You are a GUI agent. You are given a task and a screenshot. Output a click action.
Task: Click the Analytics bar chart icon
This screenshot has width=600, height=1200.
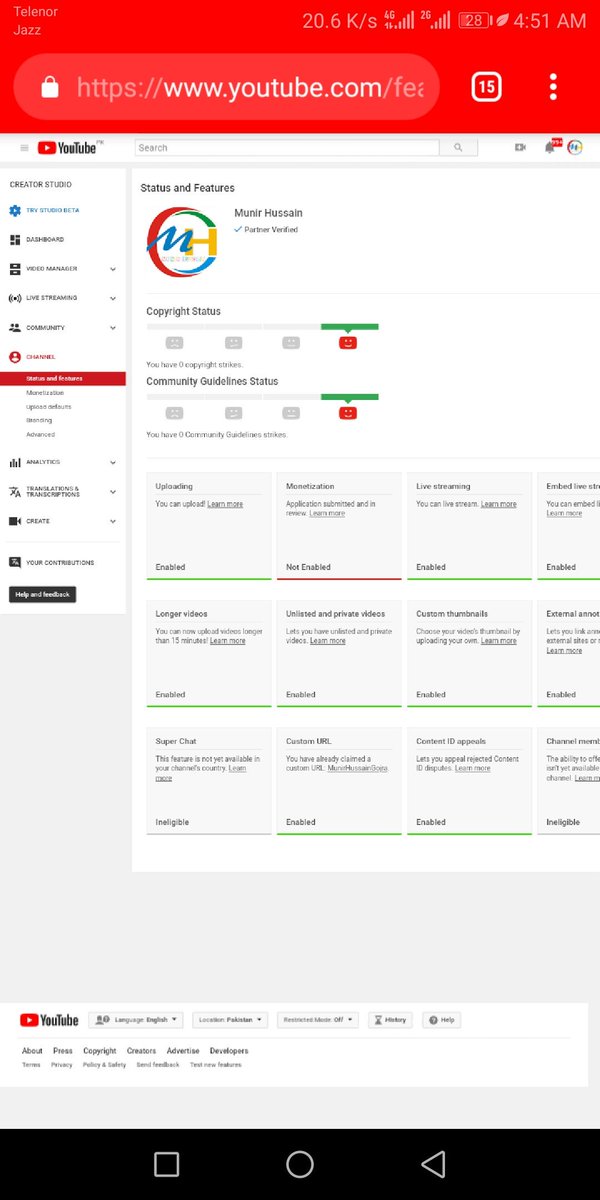tap(15, 462)
